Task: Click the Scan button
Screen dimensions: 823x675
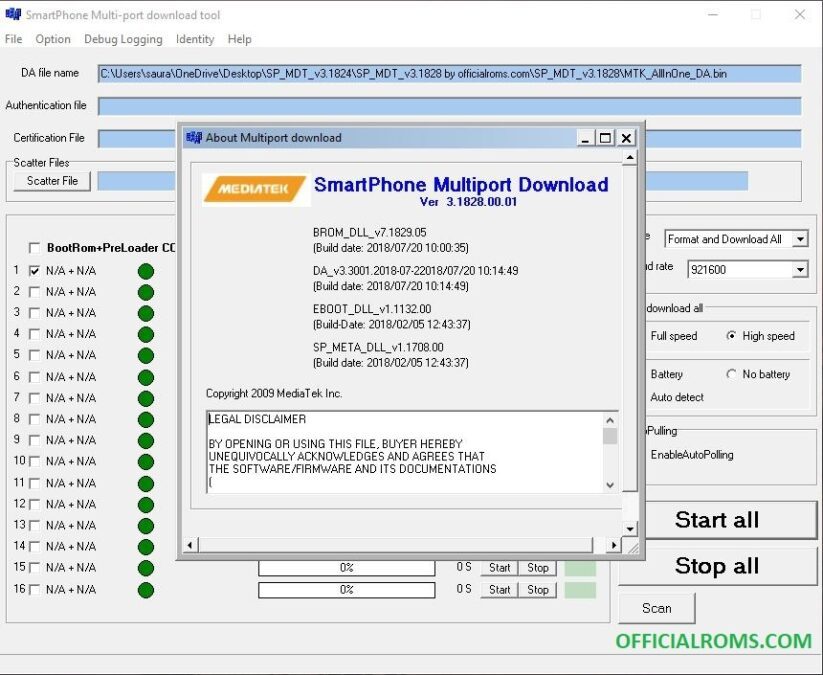Action: tap(657, 608)
